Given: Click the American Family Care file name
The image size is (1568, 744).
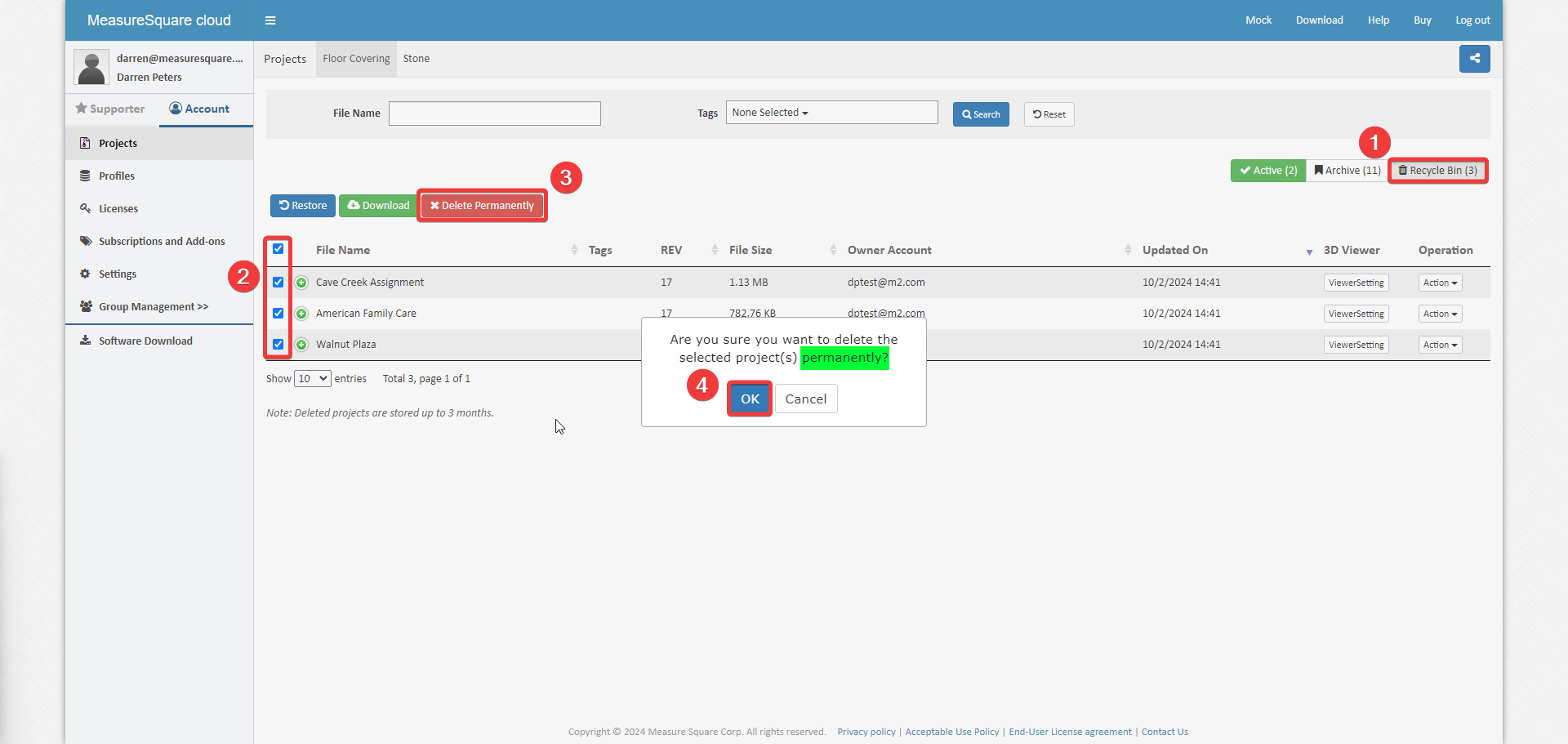Looking at the screenshot, I should [366, 314].
